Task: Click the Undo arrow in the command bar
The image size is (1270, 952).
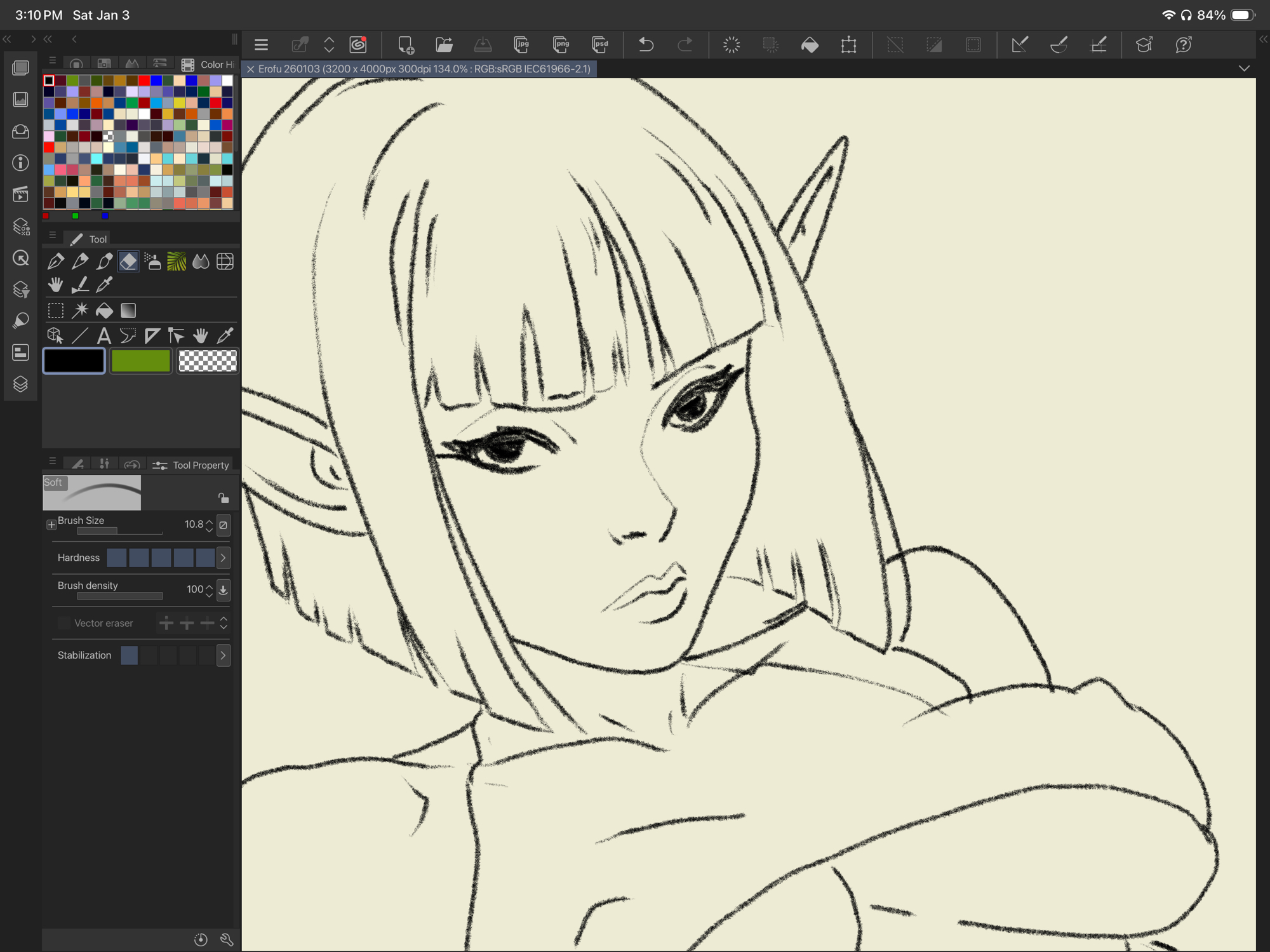Action: tap(646, 44)
